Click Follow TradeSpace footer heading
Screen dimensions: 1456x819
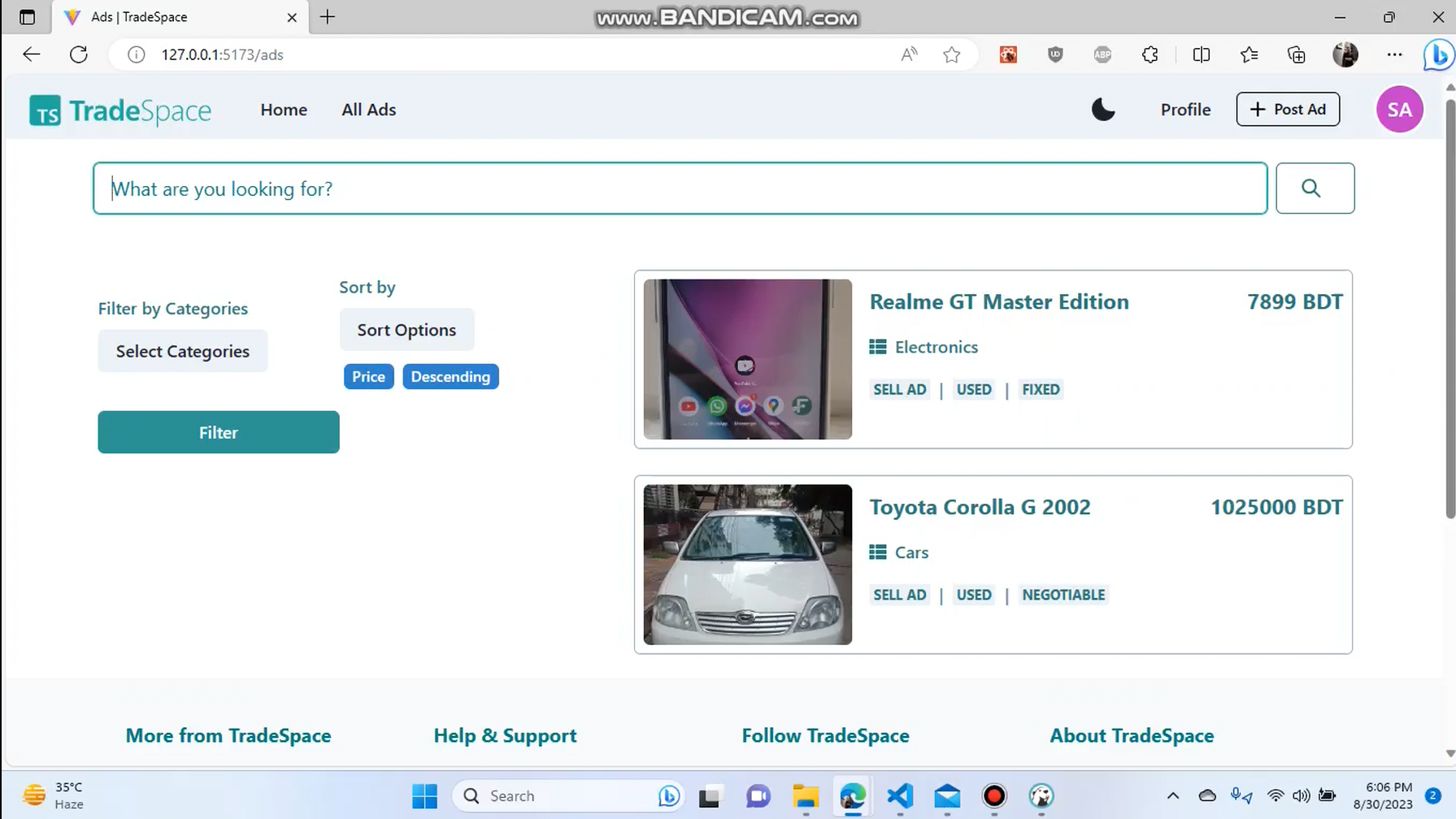coord(825,735)
